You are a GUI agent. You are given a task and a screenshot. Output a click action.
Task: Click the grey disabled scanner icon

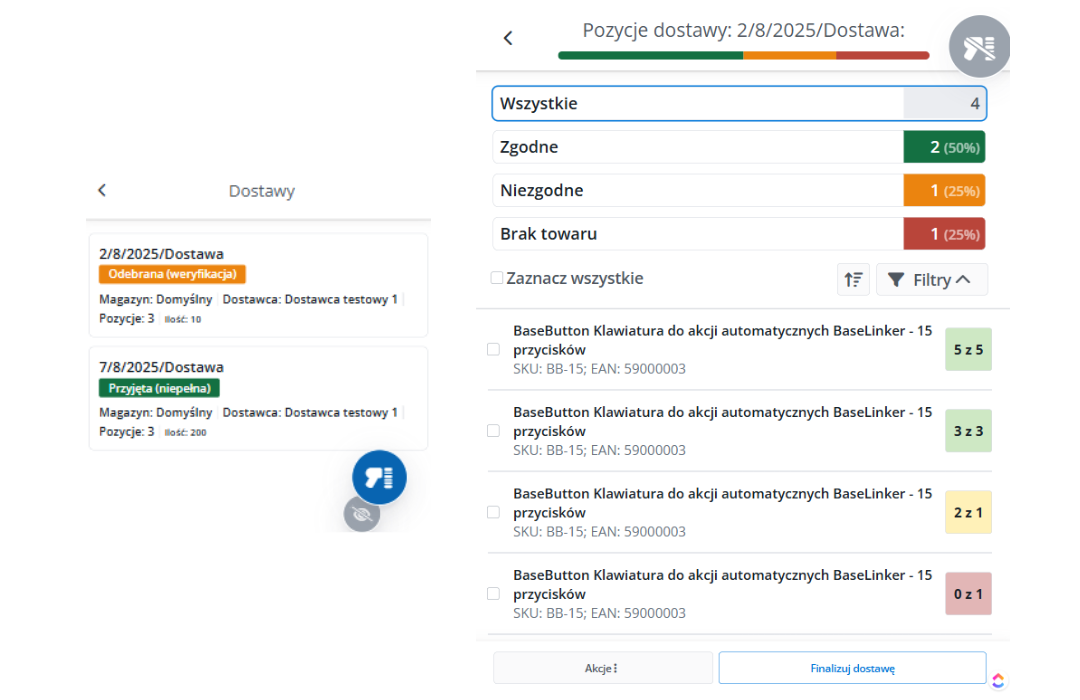[x=979, y=46]
